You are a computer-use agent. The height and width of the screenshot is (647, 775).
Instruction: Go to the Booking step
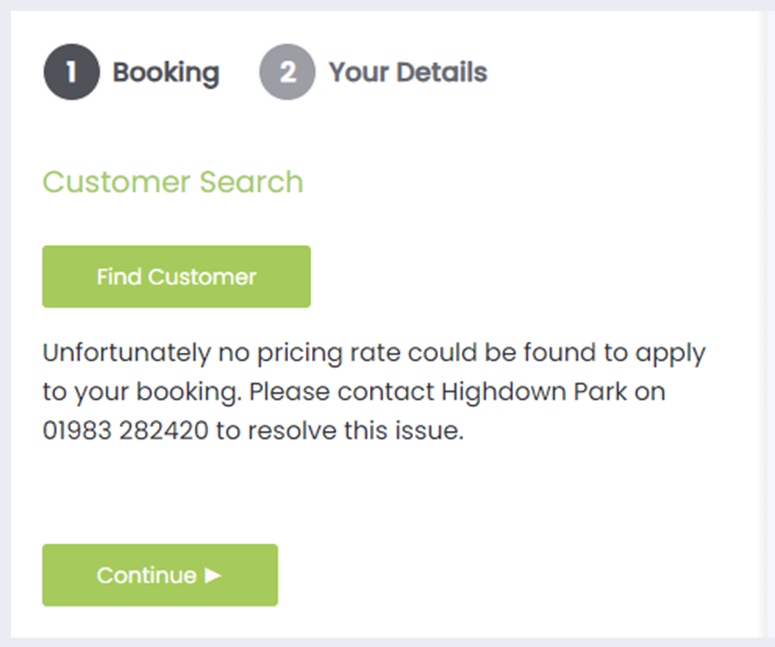165,73
